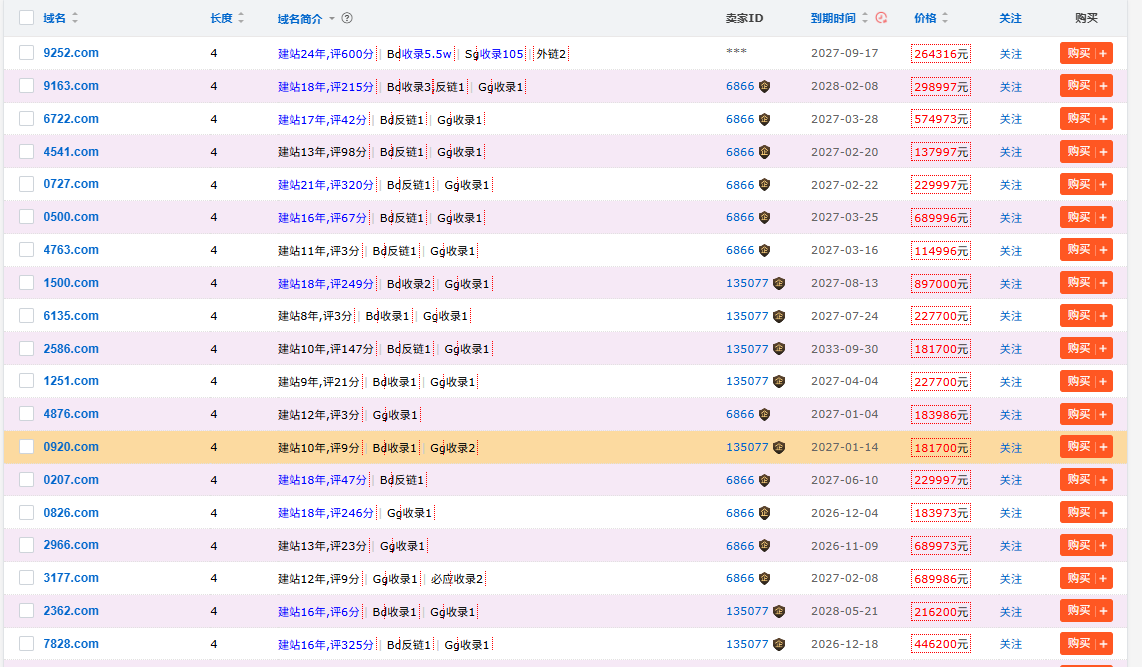Click the help question icon beside 域名简介
The height and width of the screenshot is (667, 1142).
[x=347, y=18]
